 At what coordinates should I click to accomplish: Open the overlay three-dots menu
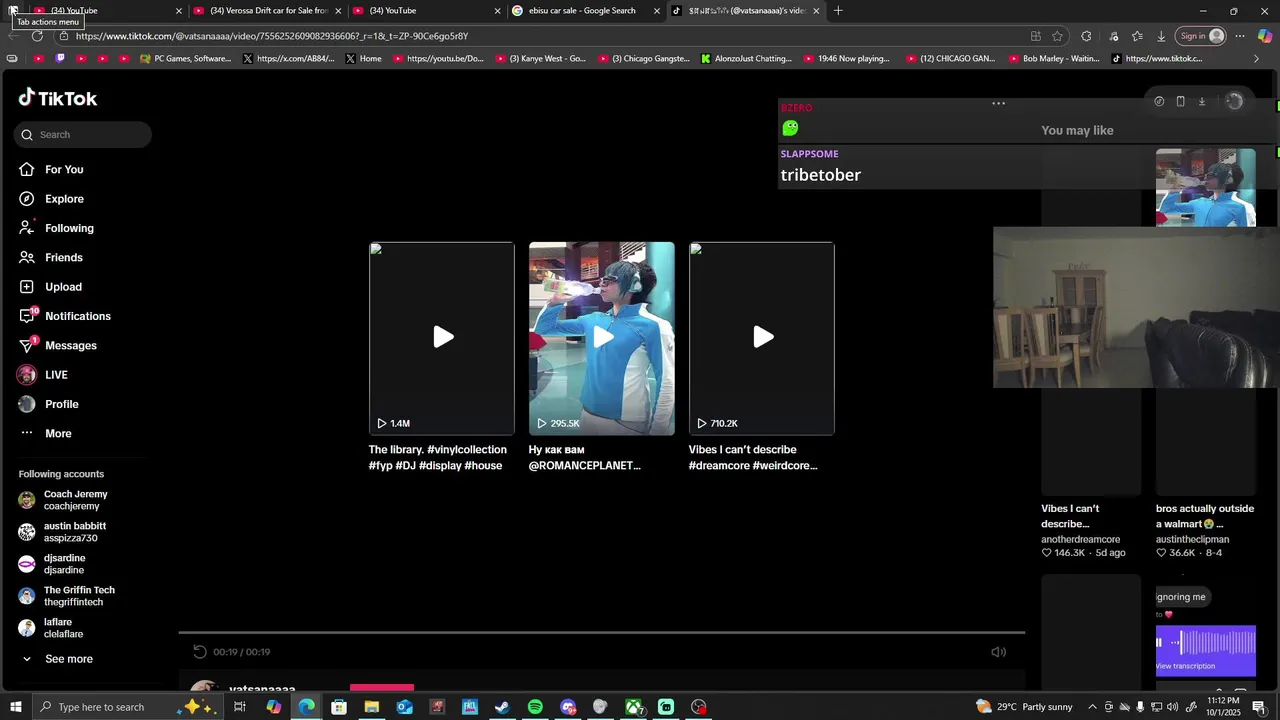pyautogui.click(x=998, y=103)
